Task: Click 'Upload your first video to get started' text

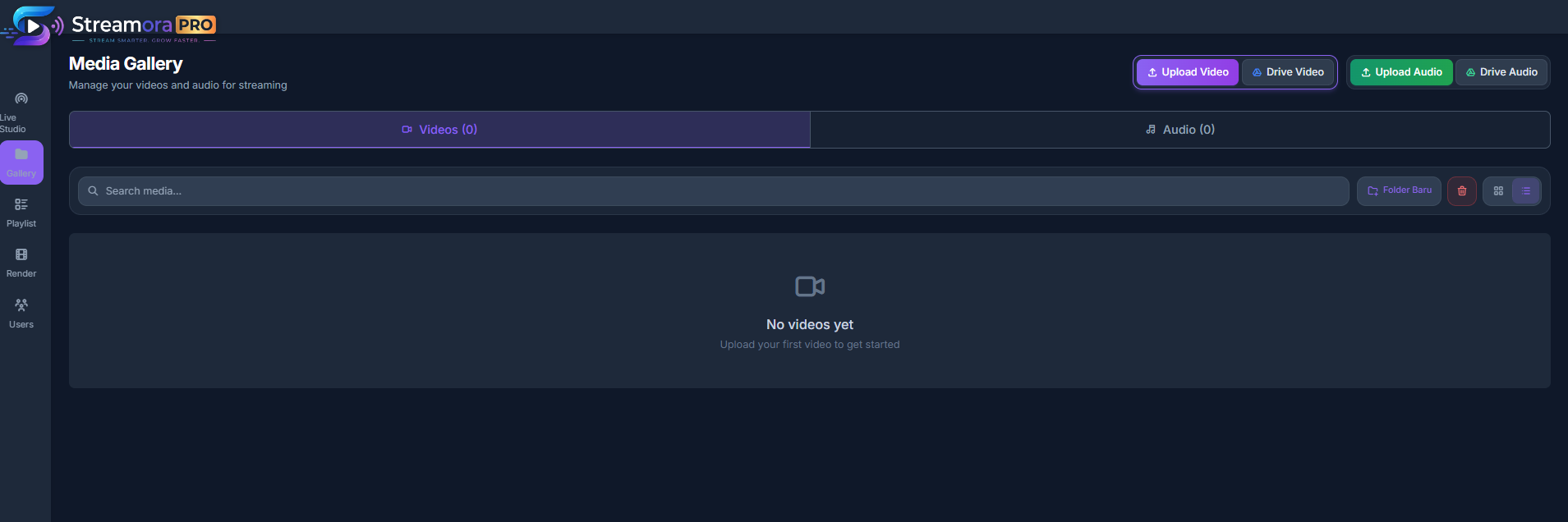Action: [x=810, y=345]
